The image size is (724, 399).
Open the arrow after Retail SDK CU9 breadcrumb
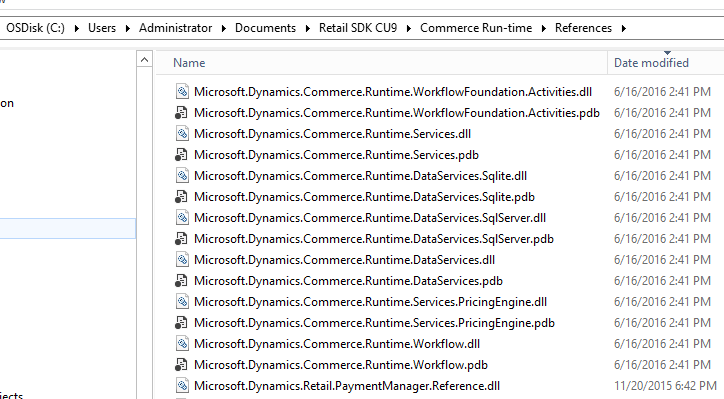coord(409,28)
